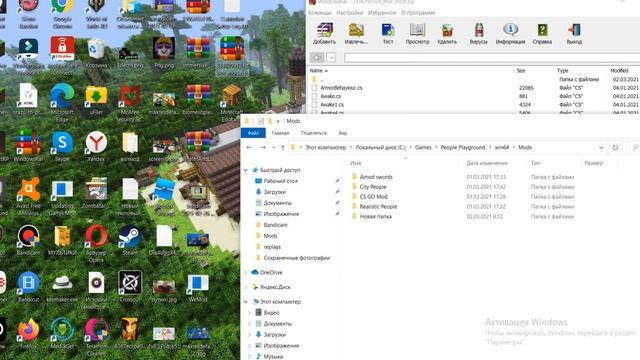Image resolution: width=640 pixels, height=360 pixels.
Task: Select the CS GO Mod folder
Action: [x=373, y=196]
